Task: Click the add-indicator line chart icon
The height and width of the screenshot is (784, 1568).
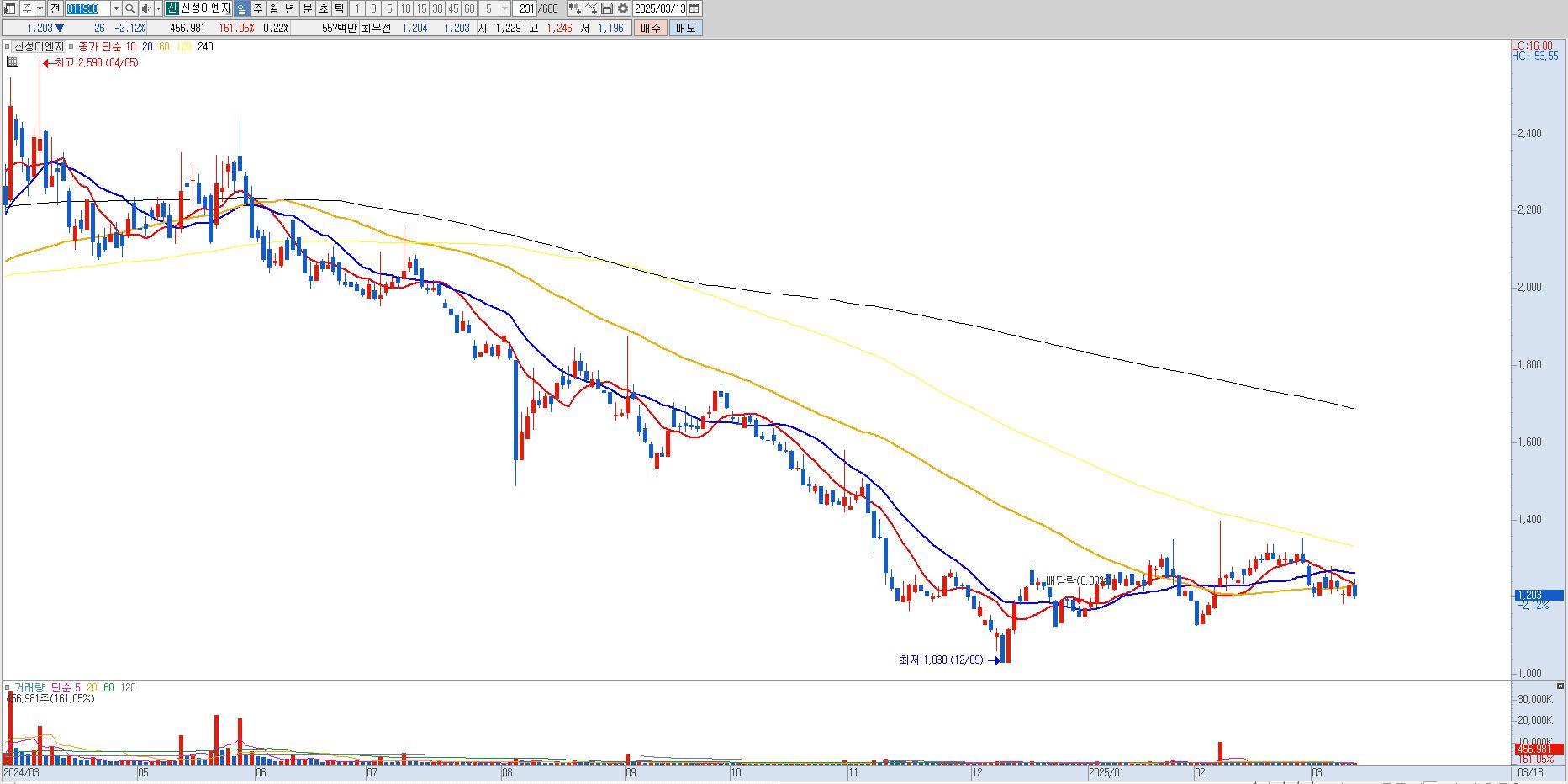Action: pos(590,8)
